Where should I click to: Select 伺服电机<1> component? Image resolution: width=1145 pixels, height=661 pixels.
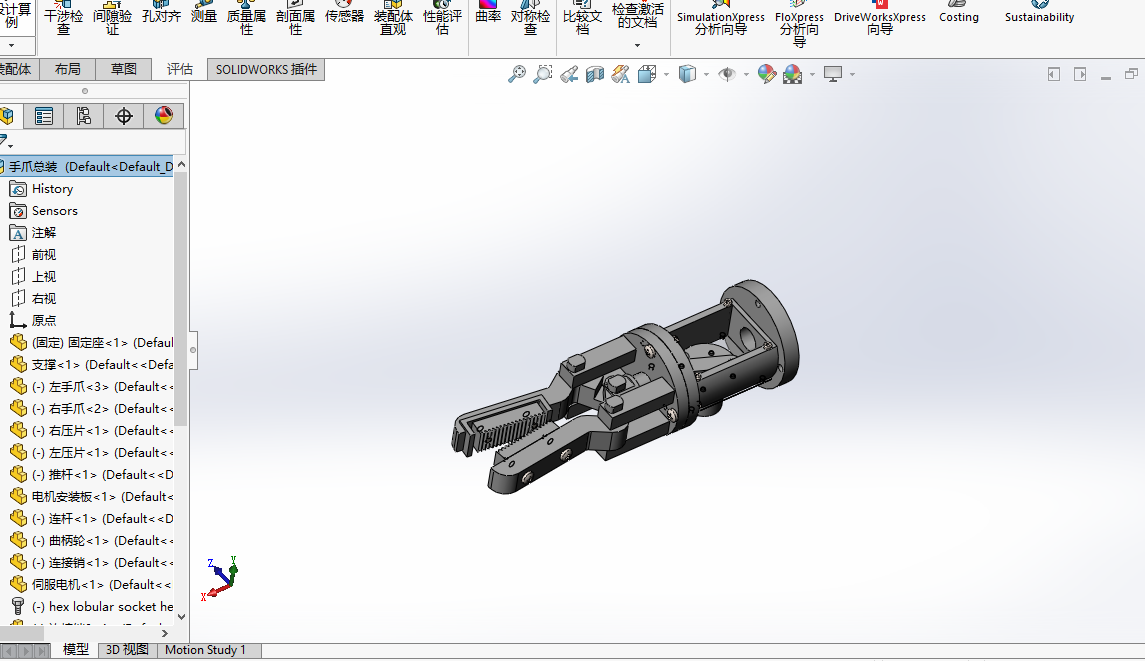[91, 584]
